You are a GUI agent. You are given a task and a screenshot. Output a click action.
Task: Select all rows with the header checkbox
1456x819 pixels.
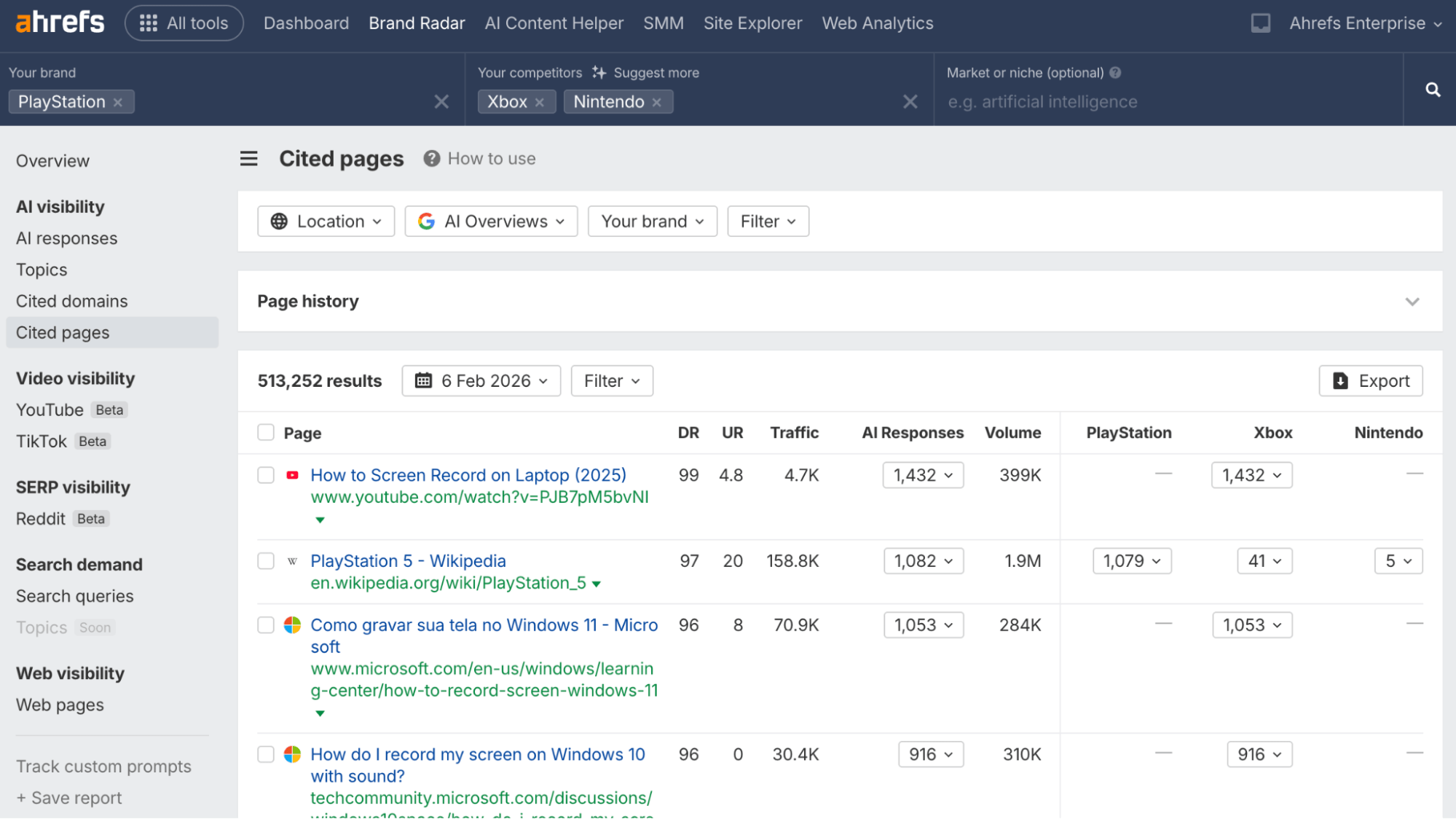coord(266,433)
